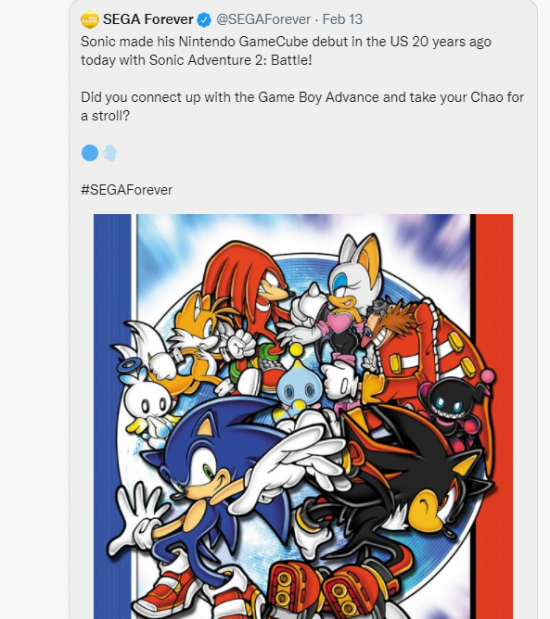550x619 pixels.
Task: Click Sonic's face in the artwork
Action: pos(203,458)
